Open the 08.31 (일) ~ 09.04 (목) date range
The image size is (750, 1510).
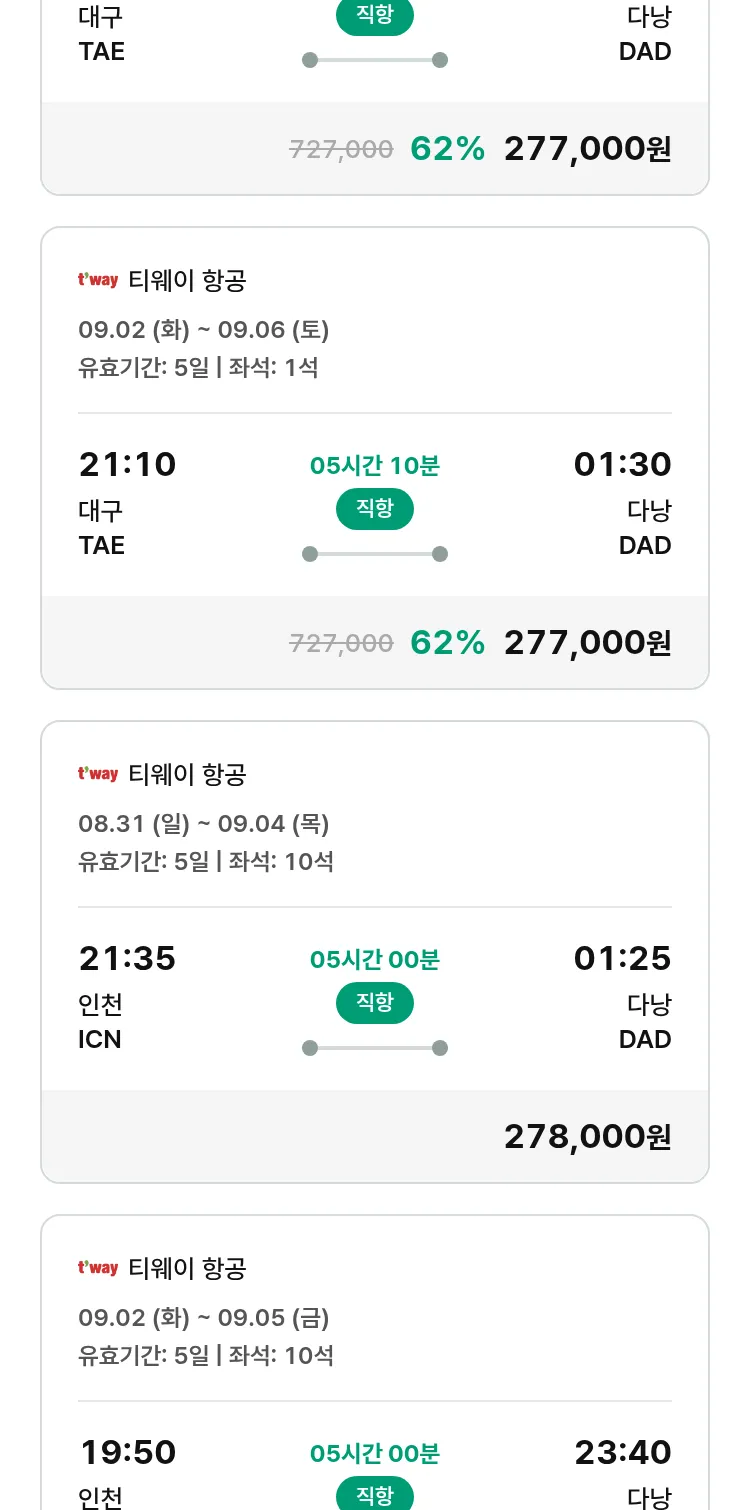click(204, 823)
